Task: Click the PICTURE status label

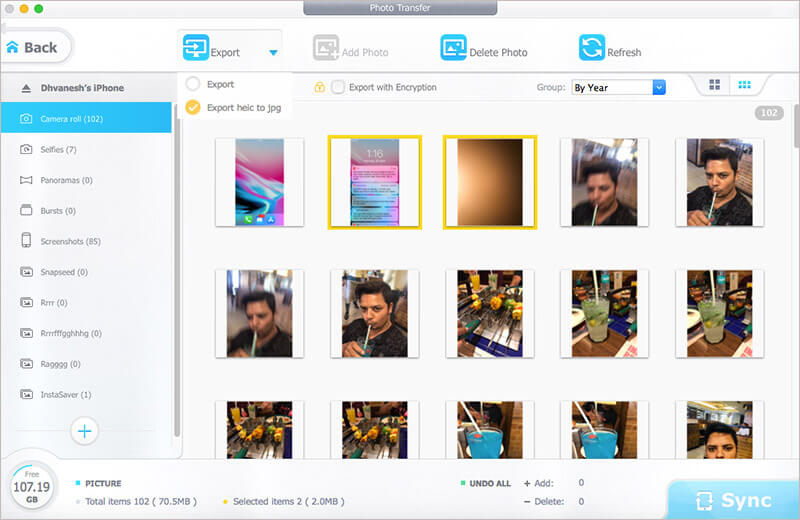Action: coord(103,483)
